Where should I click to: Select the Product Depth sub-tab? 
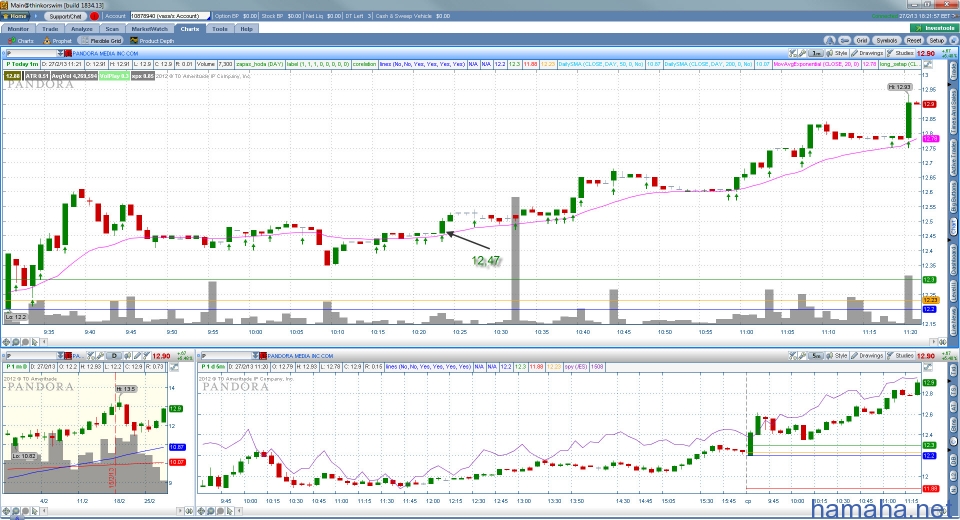(152, 41)
